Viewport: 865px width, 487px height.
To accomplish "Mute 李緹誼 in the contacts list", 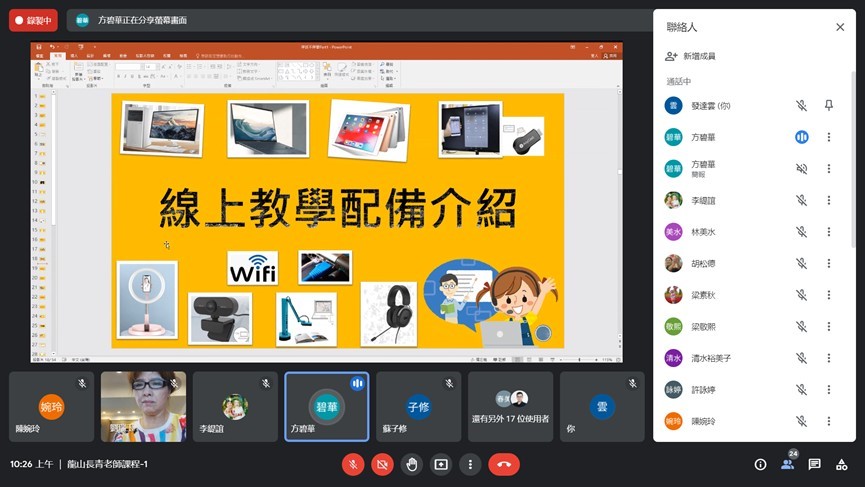I will pos(801,200).
